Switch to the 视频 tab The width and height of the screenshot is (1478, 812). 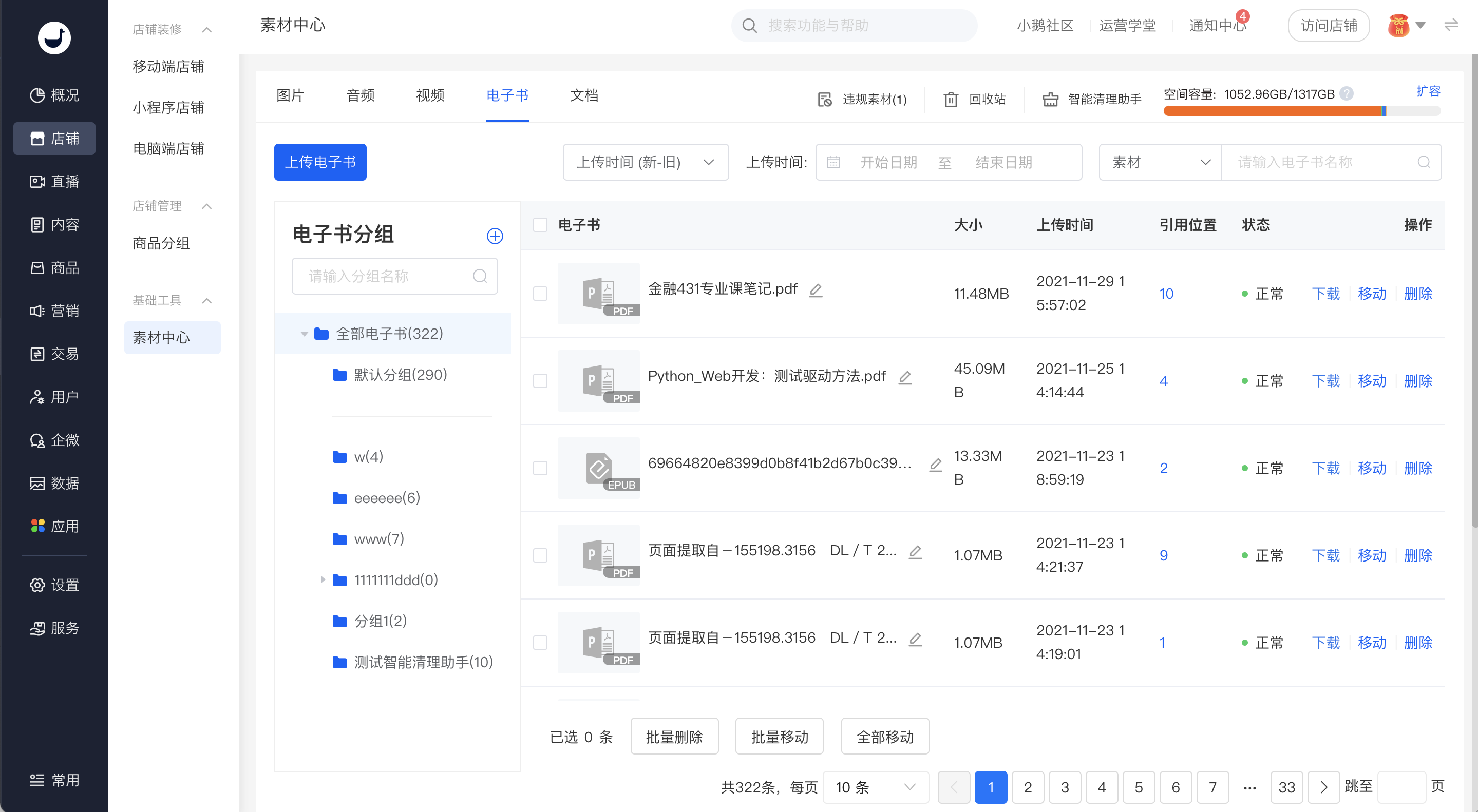(x=430, y=95)
